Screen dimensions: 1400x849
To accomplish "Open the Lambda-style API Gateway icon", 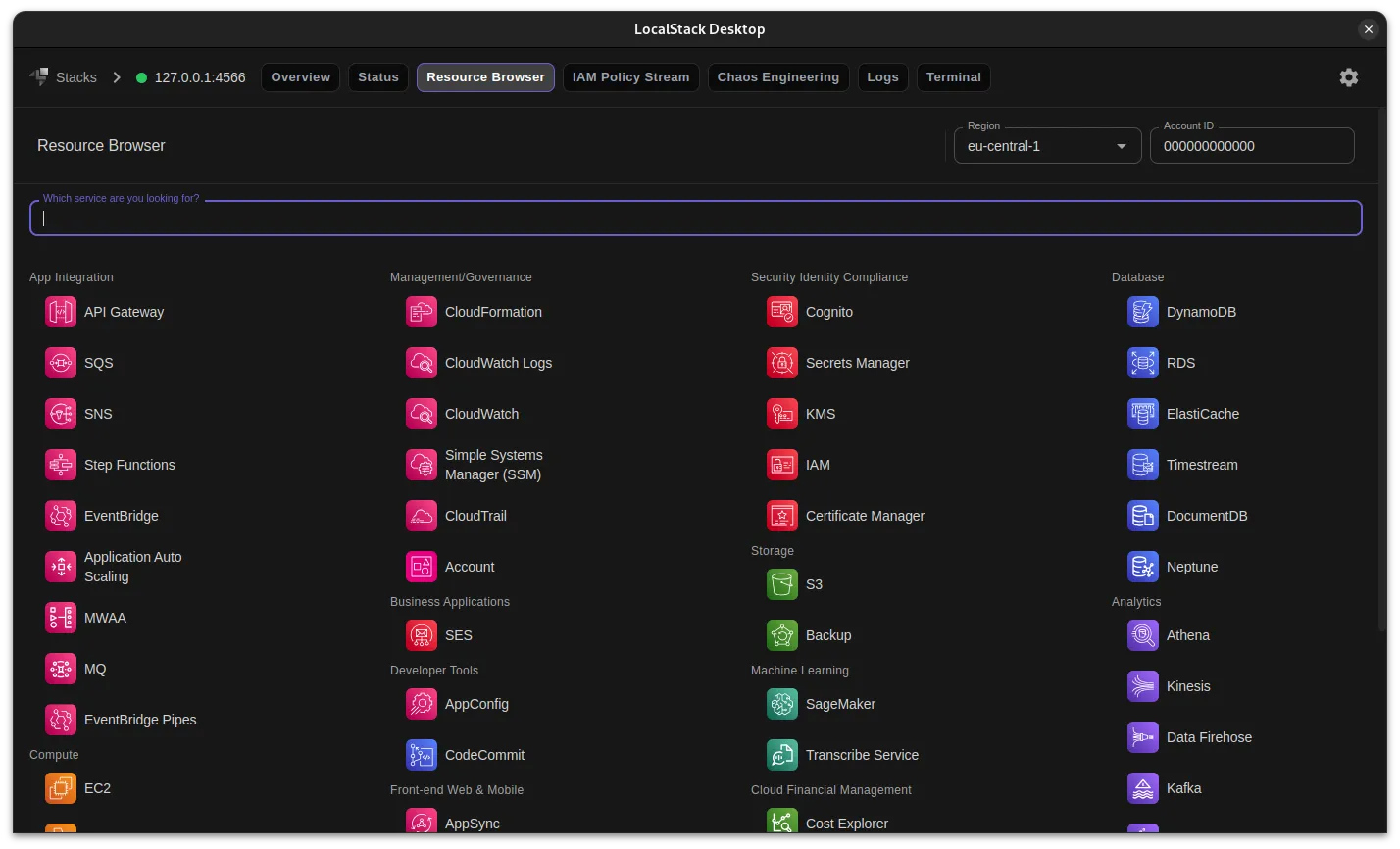I will pos(60,312).
